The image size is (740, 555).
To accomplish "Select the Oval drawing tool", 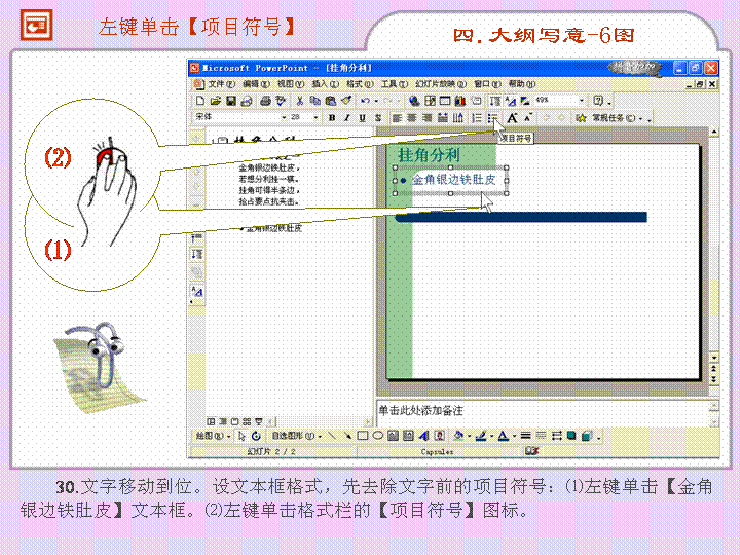I will [378, 436].
